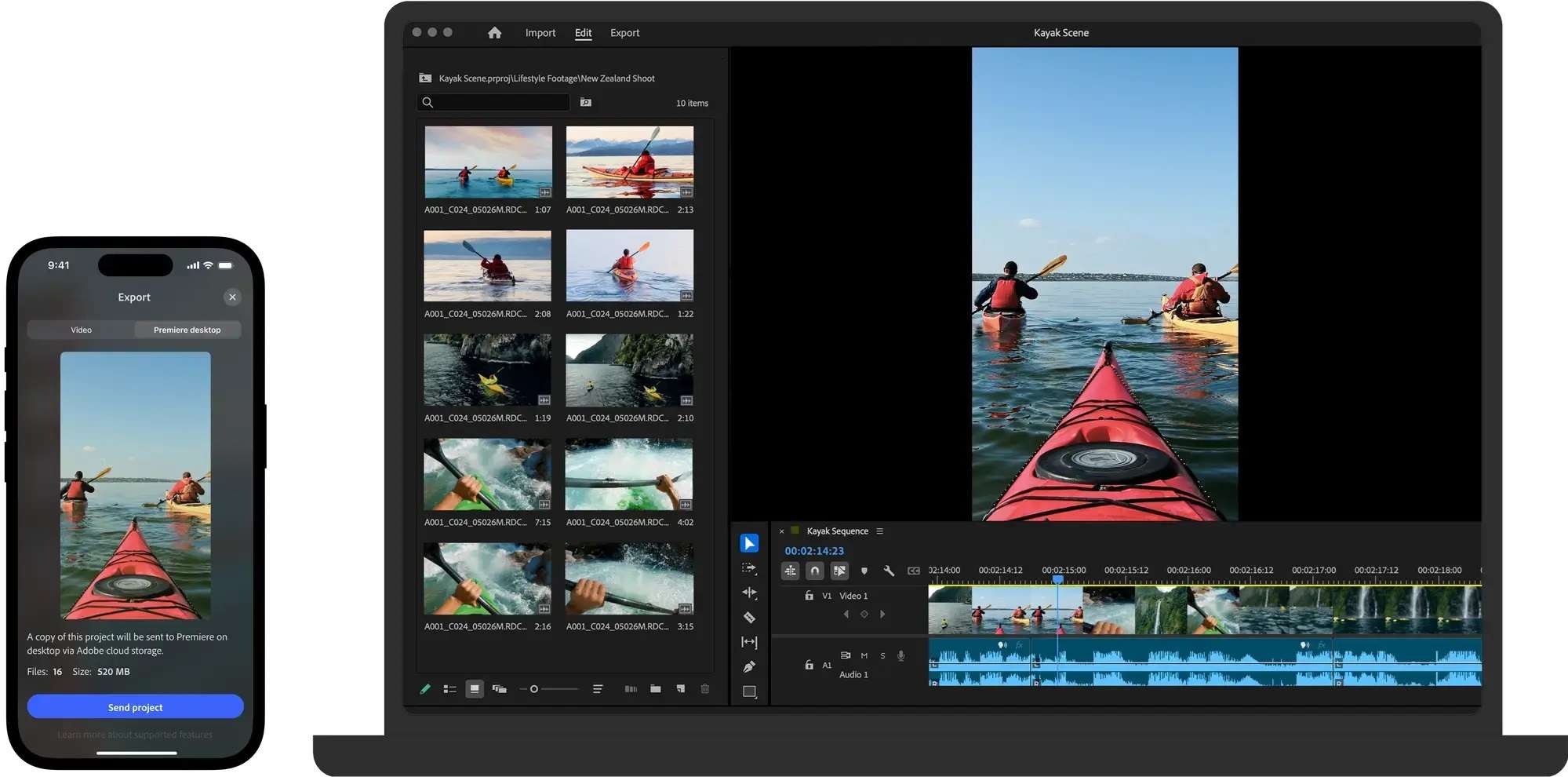Click the thumbnail zoom slider handle
This screenshot has height=777, width=1568.
click(x=534, y=689)
